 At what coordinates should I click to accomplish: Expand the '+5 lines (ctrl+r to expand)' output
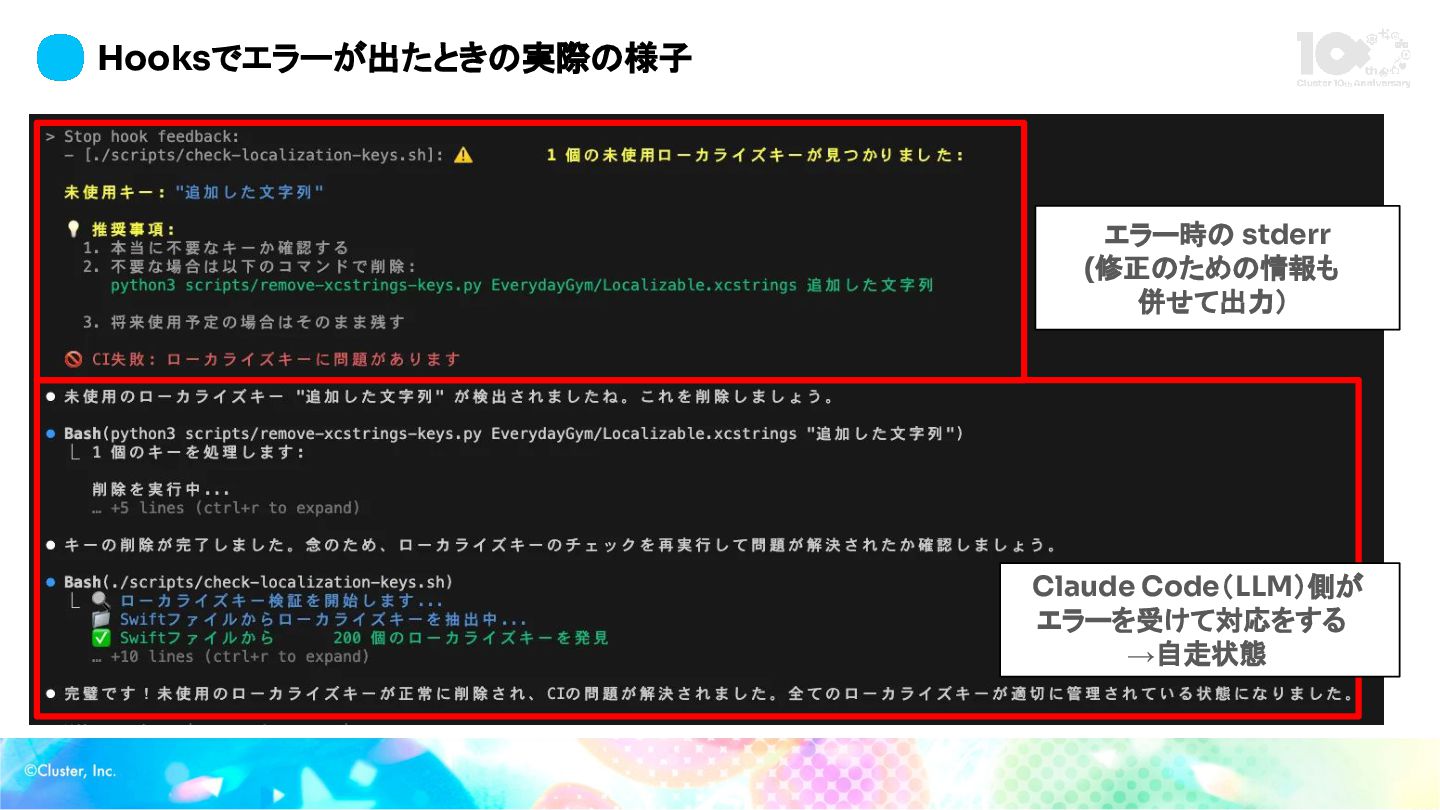click(x=226, y=508)
